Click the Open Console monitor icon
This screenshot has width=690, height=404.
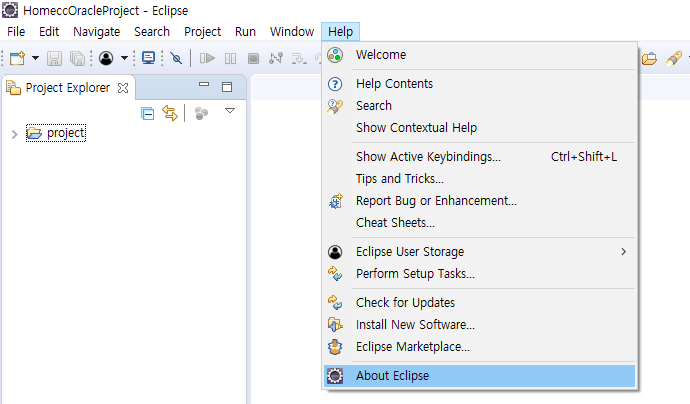pyautogui.click(x=149, y=58)
